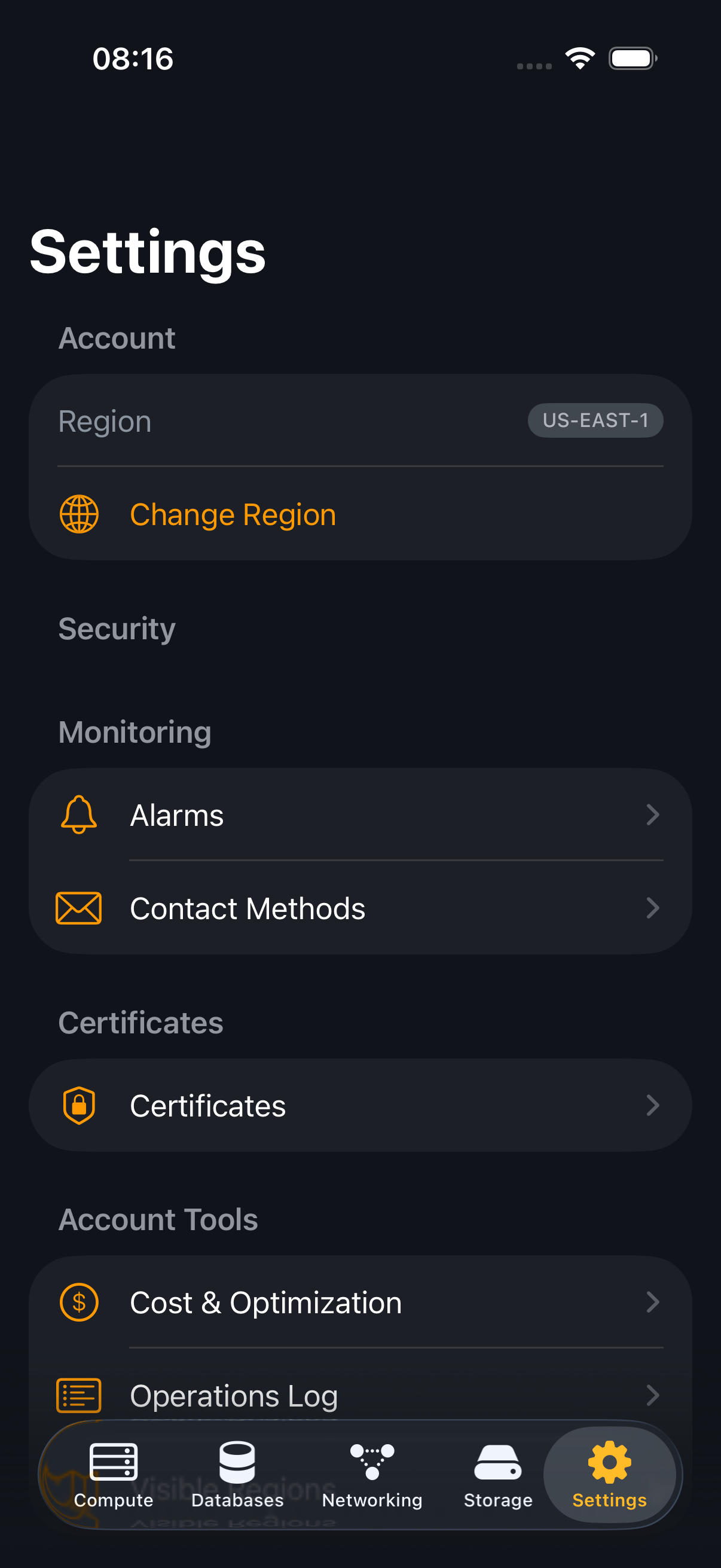Open Certificates with its chevron arrow

pos(653,1105)
